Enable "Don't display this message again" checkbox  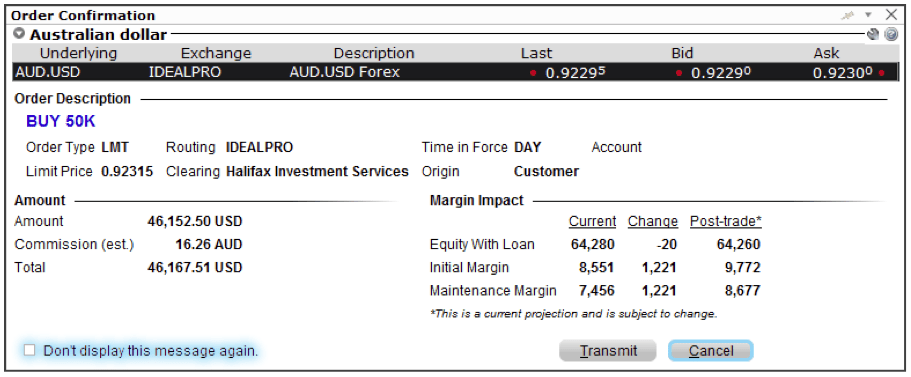pos(30,350)
